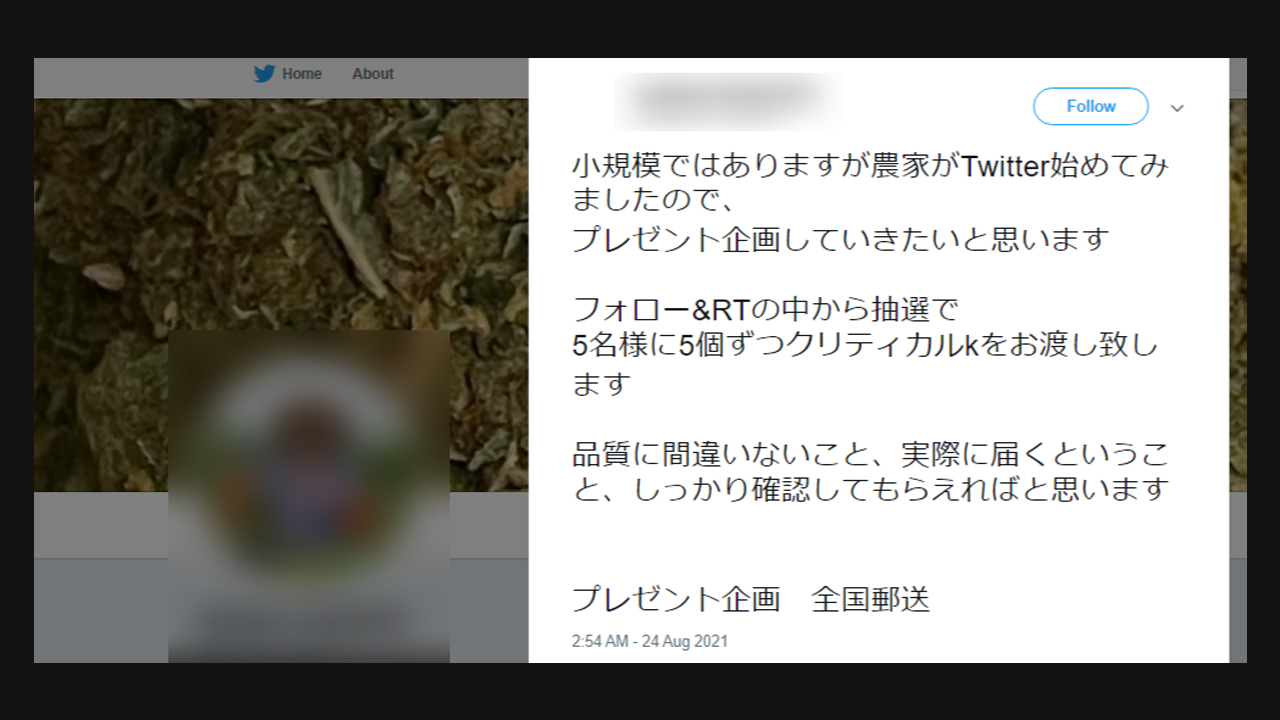
Task: Follow this account using the Follow button
Action: (1090, 106)
